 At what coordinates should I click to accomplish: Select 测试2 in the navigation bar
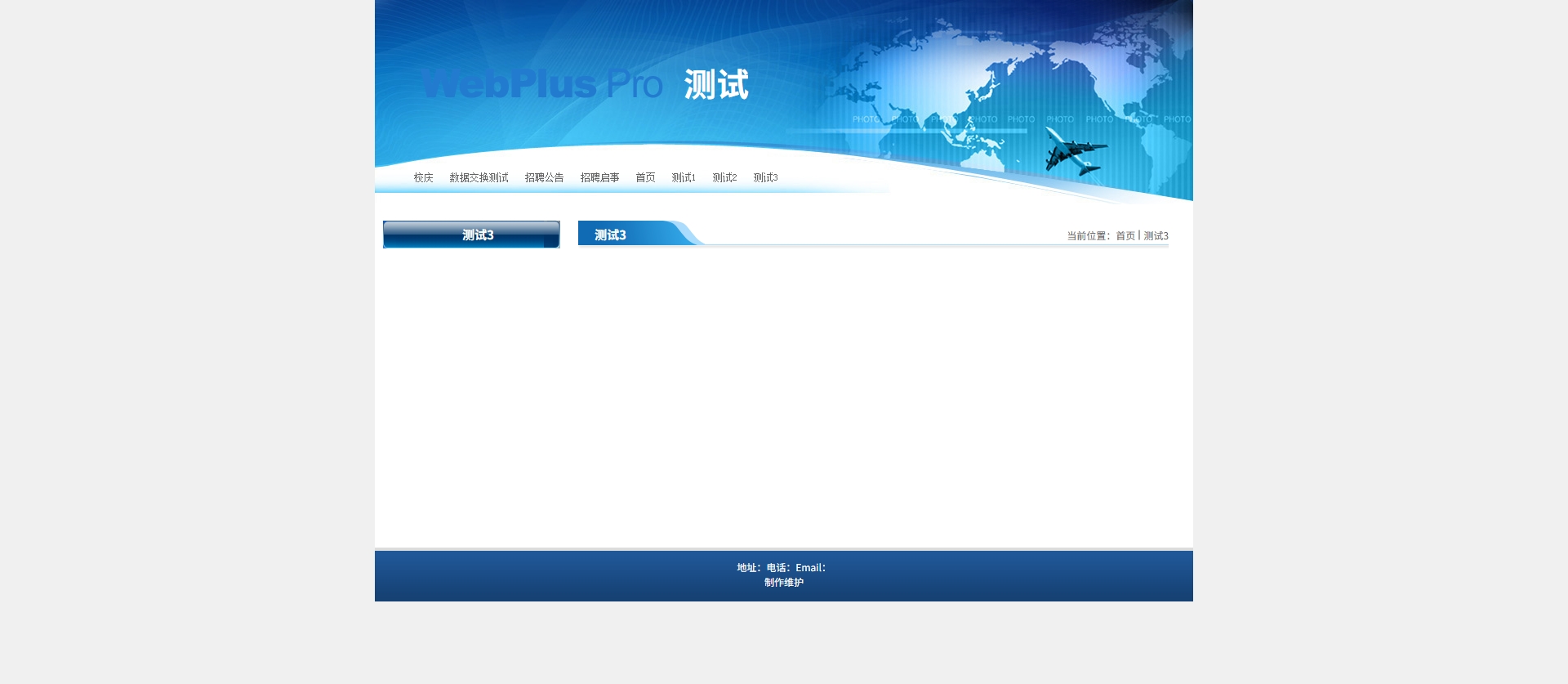click(x=724, y=177)
